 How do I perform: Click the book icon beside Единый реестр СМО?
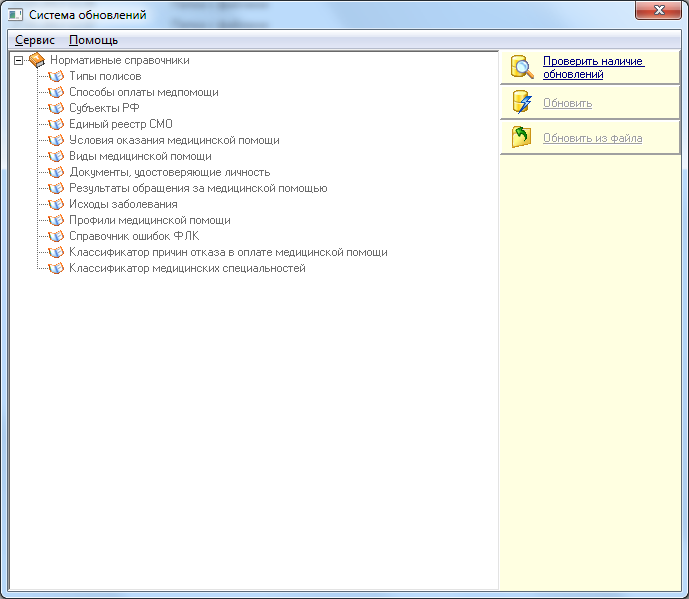click(56, 124)
